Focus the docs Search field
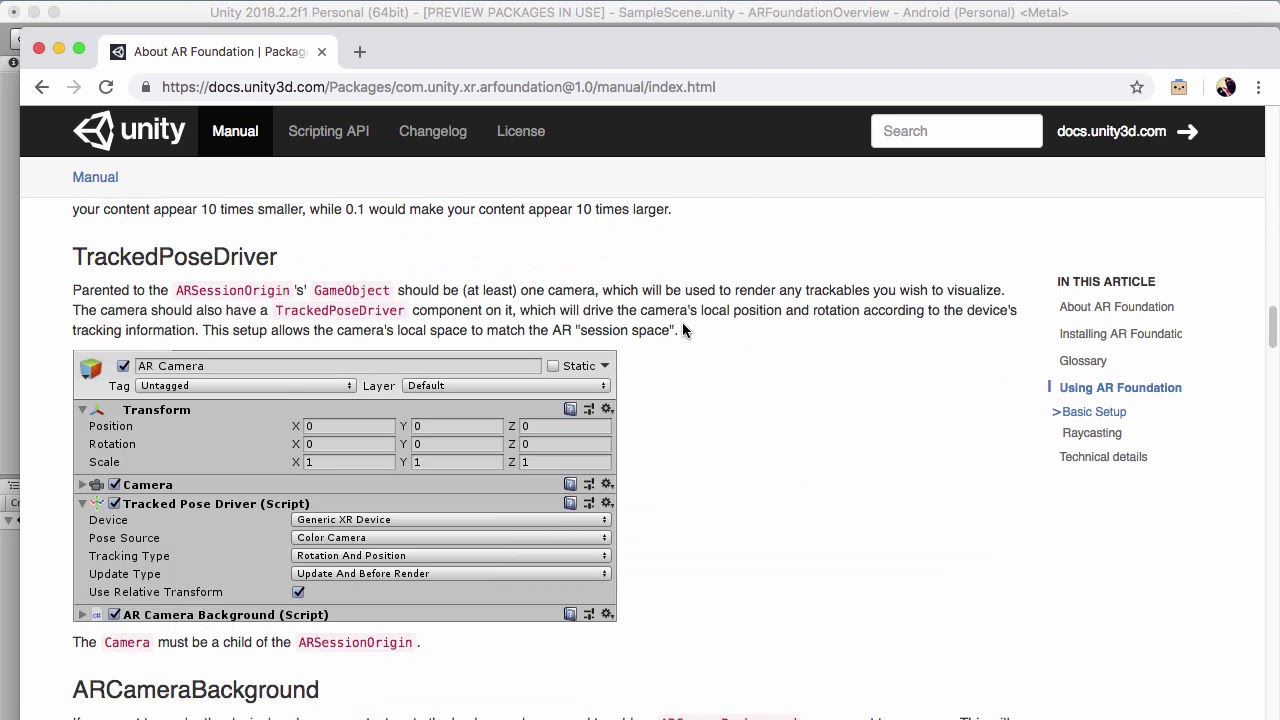Screen dimensions: 1280x720 957,131
